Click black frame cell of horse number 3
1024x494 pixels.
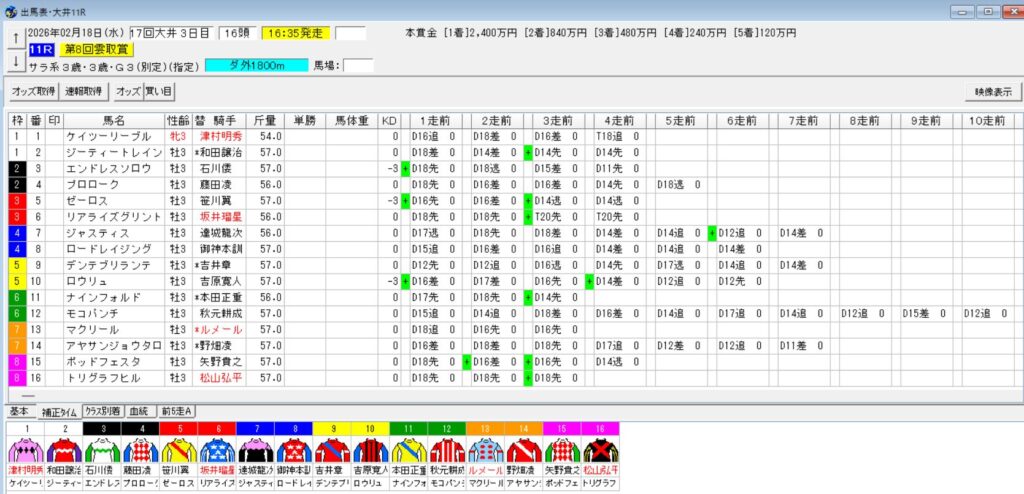[18, 169]
